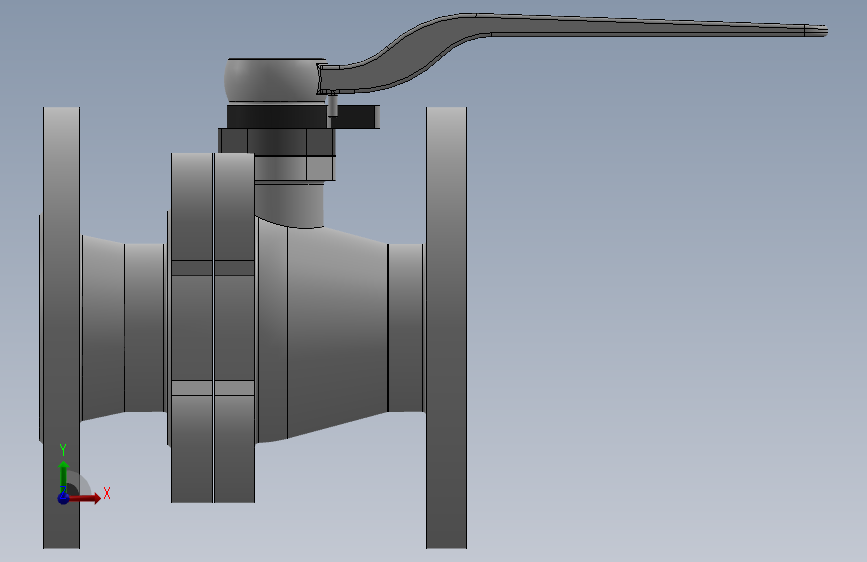Screen dimensions: 867x562
Task: Select the left end flange of valve
Action: pyautogui.click(x=61, y=327)
